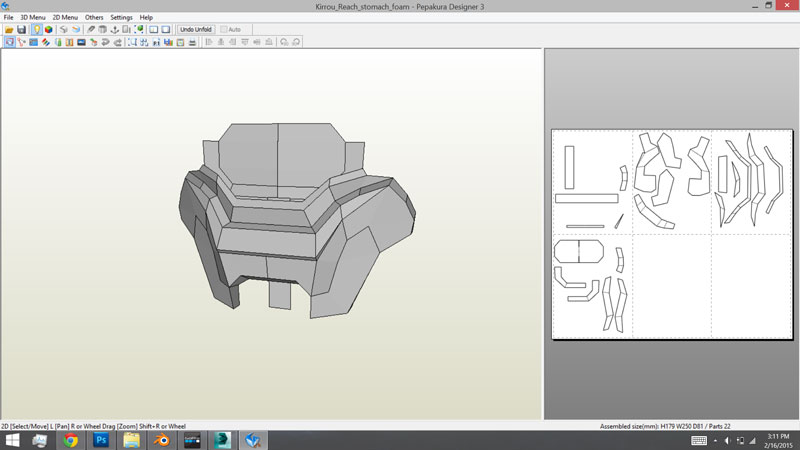Switch to the single-pane window layout icon

click(x=166, y=30)
